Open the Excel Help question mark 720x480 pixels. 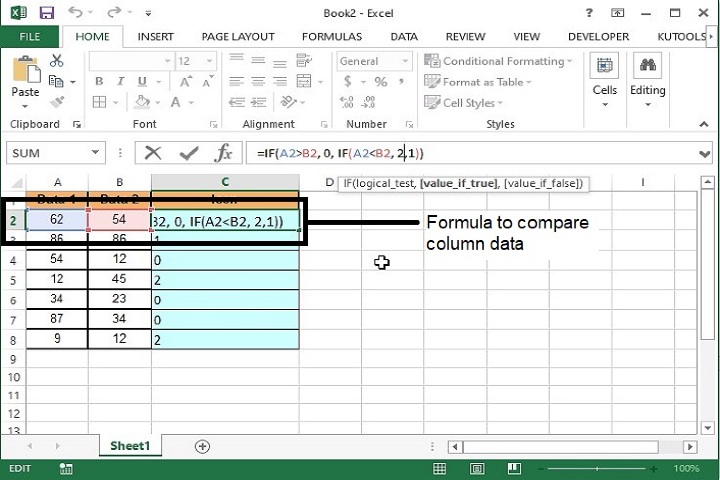(589, 13)
